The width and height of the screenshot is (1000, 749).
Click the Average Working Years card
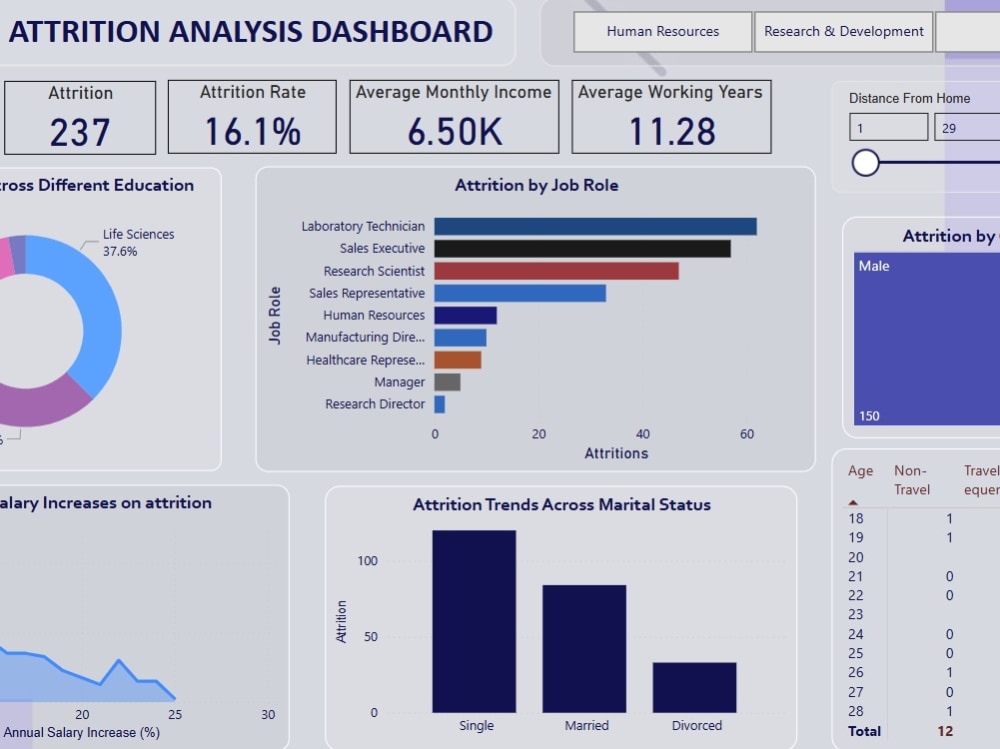[671, 116]
